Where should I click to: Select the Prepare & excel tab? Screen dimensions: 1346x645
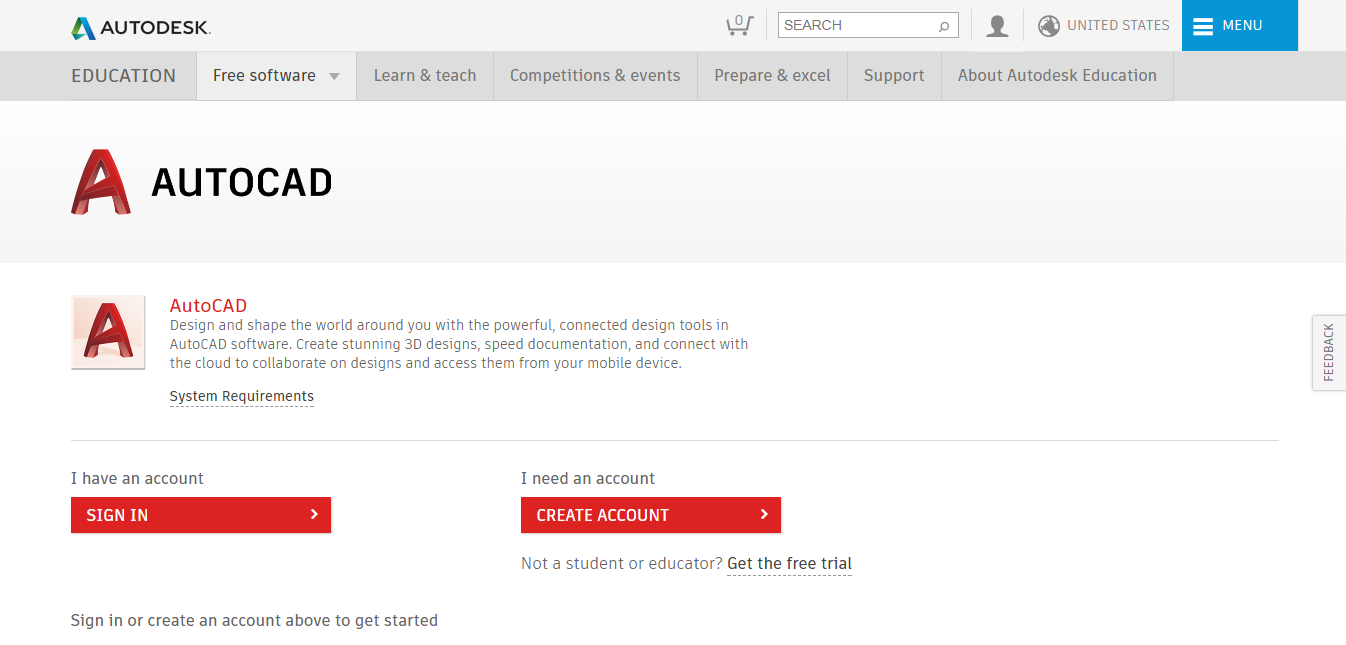pyautogui.click(x=772, y=76)
